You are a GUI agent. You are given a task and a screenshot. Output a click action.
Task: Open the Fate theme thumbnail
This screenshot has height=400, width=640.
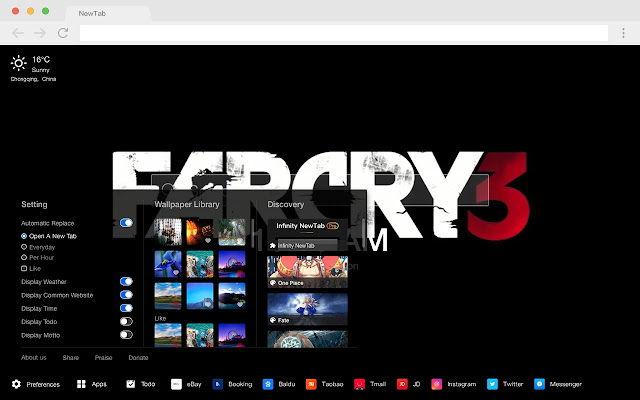pyautogui.click(x=307, y=309)
